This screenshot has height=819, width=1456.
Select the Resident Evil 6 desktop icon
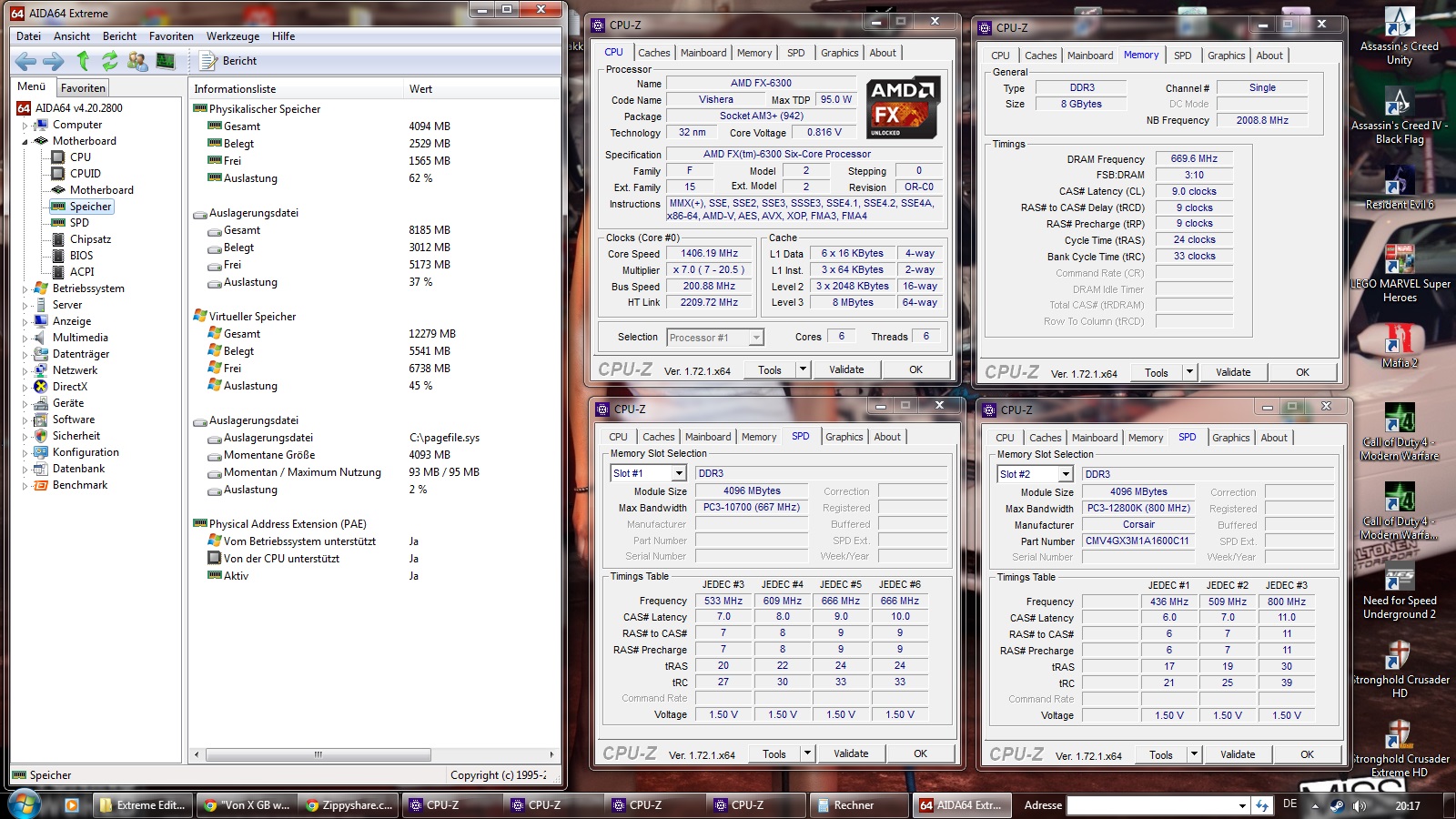(1400, 188)
